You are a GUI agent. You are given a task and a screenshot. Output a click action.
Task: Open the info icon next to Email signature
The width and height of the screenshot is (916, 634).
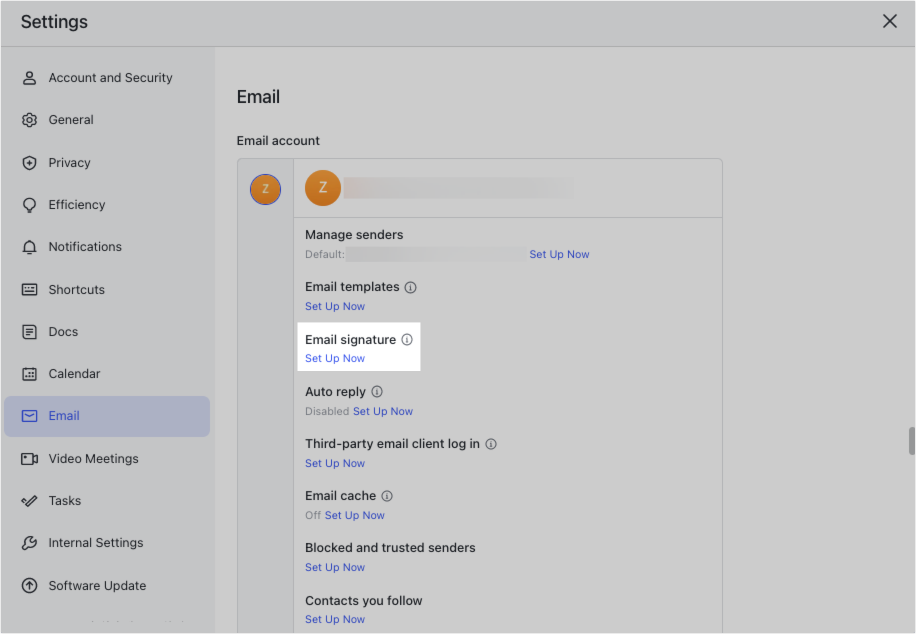[x=406, y=339]
